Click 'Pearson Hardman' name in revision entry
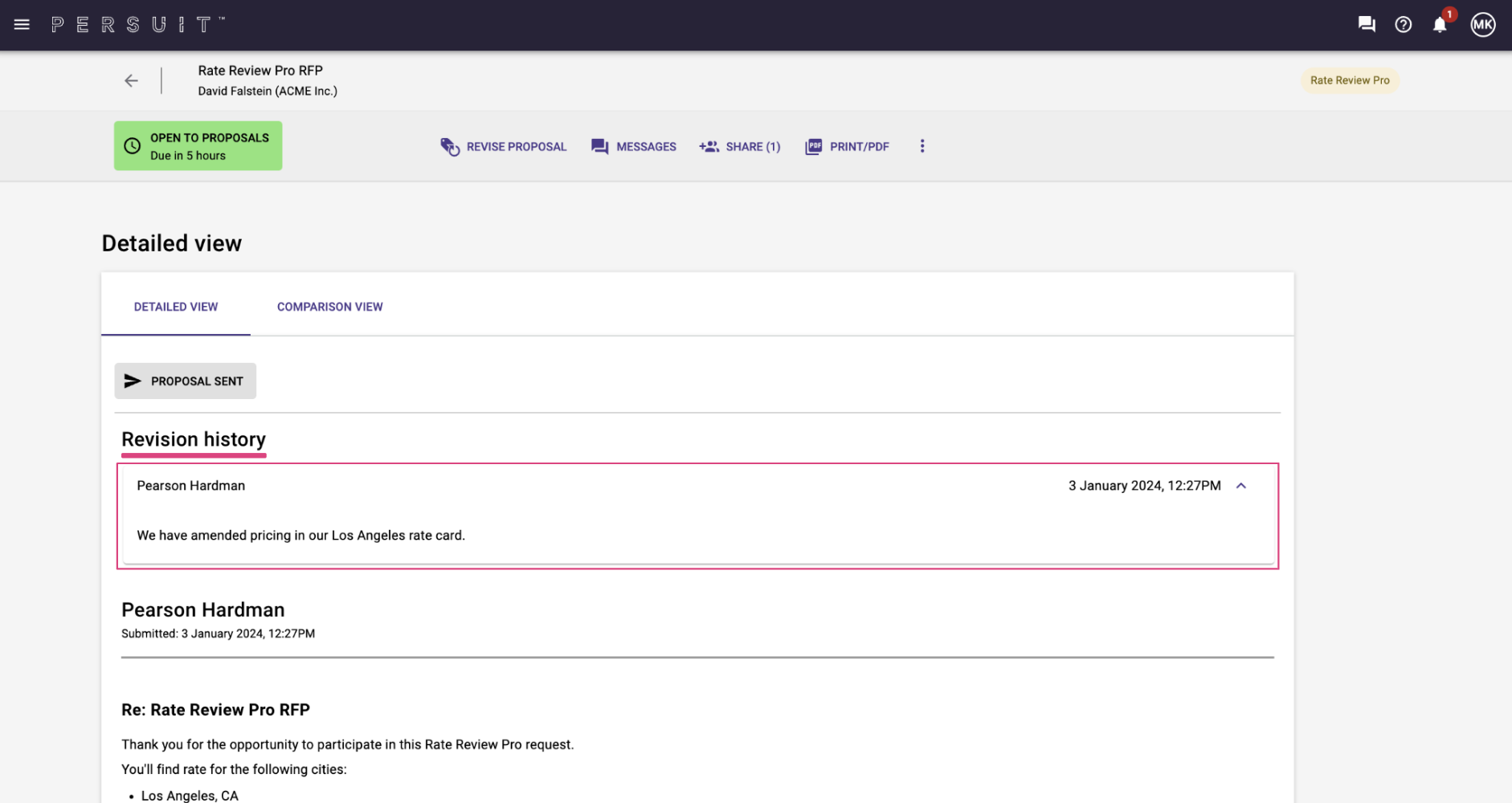1512x803 pixels. click(x=191, y=486)
